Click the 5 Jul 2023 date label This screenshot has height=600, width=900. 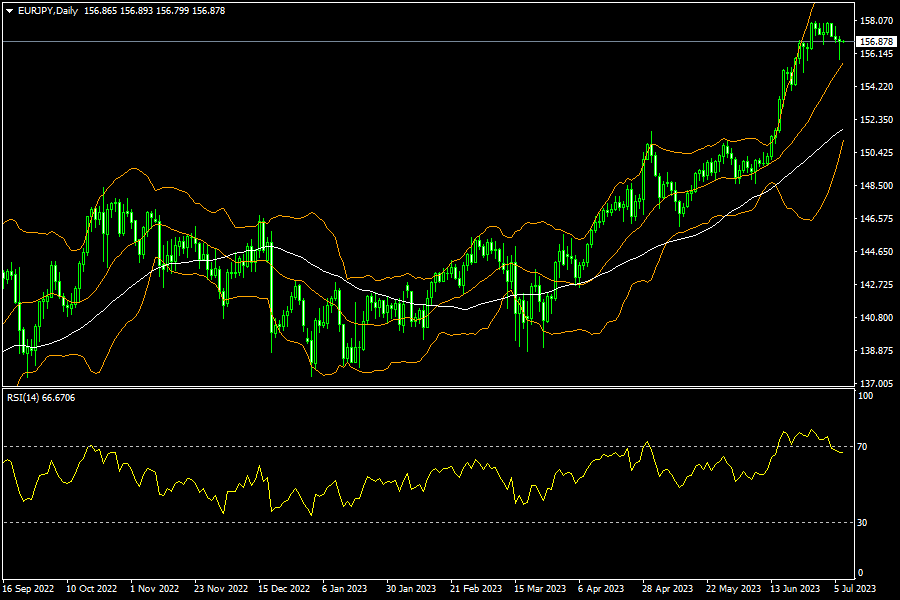click(855, 589)
